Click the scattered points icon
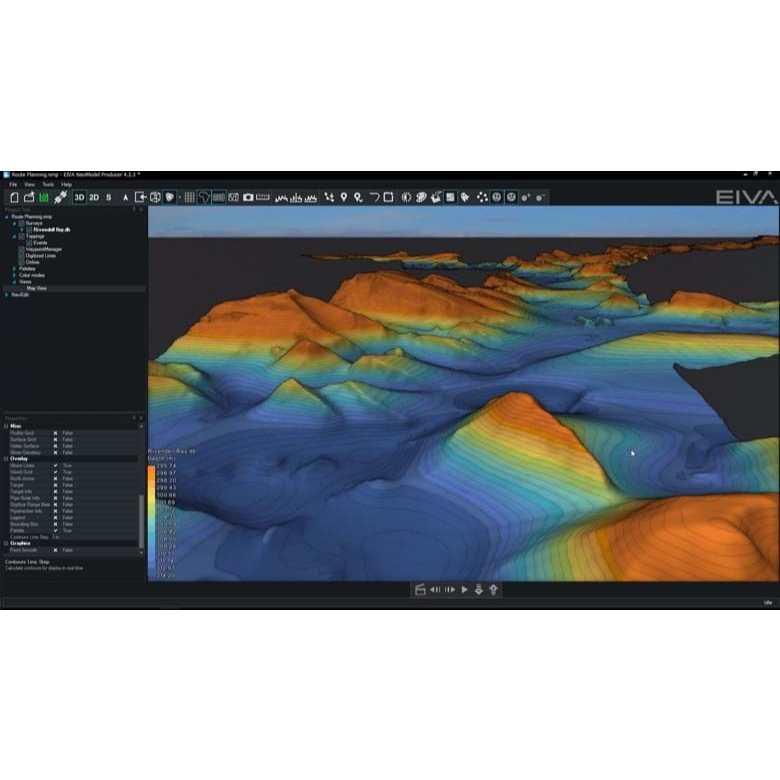 [x=482, y=197]
